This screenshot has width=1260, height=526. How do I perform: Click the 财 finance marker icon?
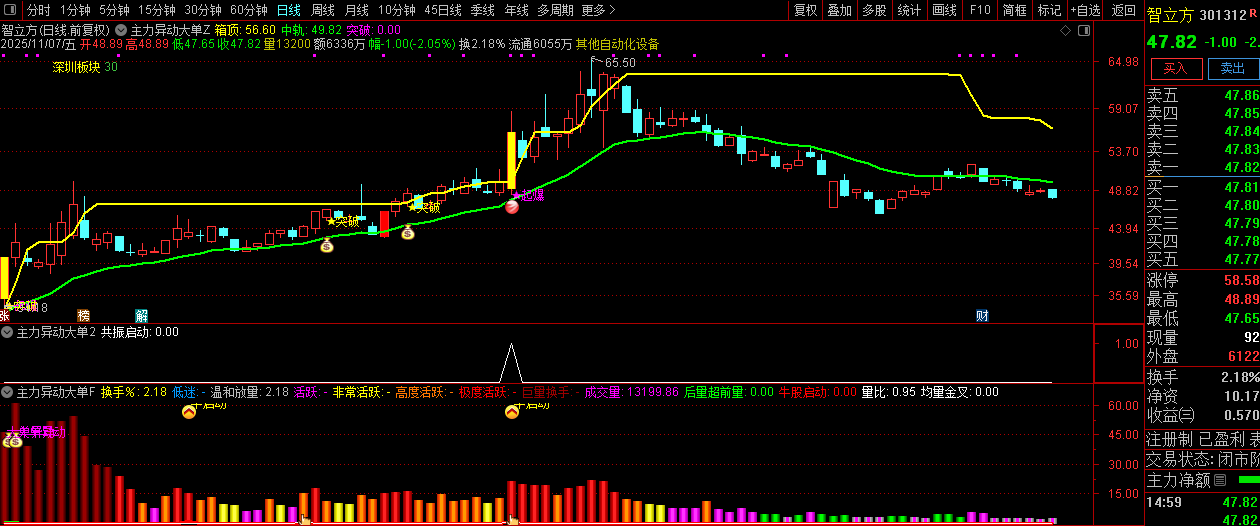coord(982,316)
